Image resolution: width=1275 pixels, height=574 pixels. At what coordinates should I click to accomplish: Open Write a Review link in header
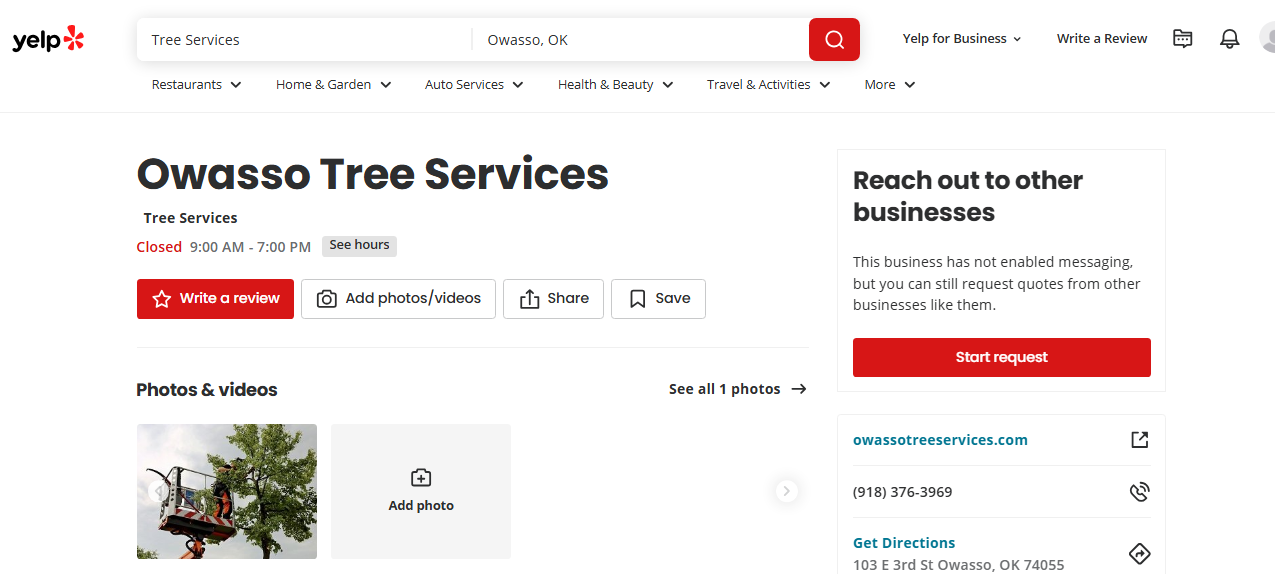click(x=1102, y=39)
